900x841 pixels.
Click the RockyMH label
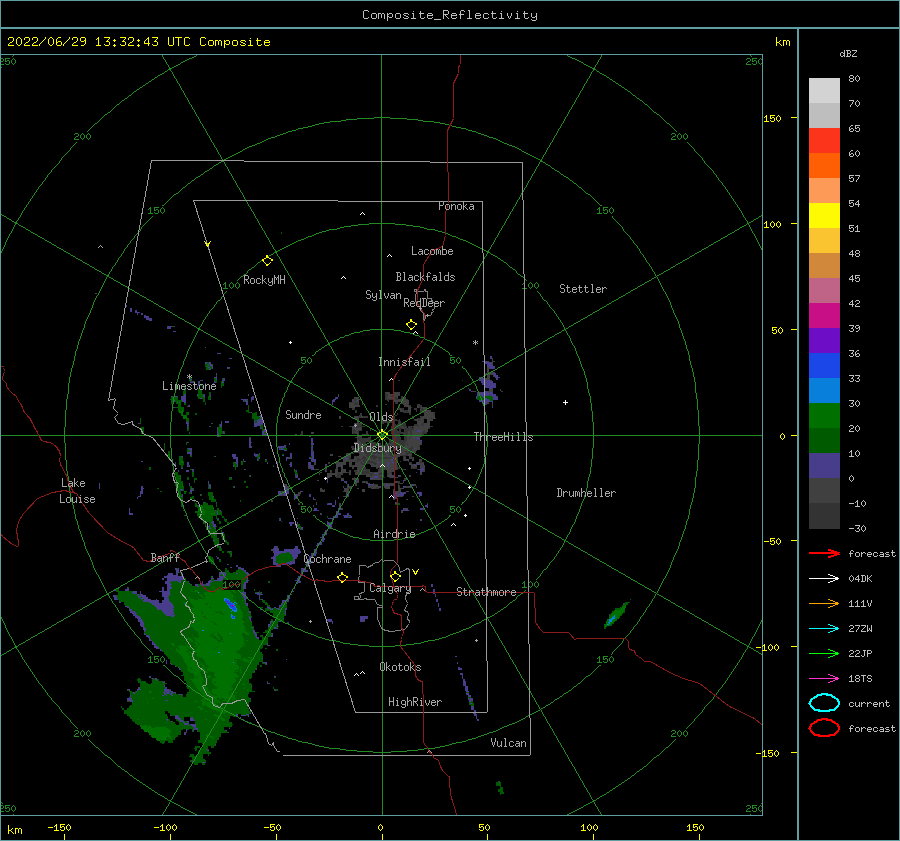point(264,280)
